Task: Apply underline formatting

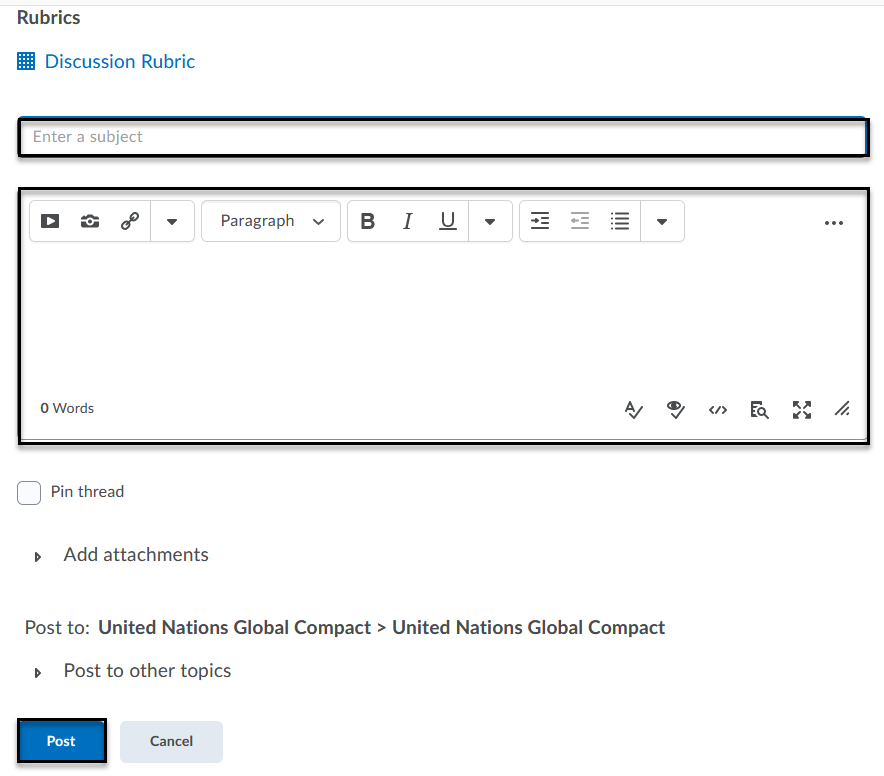Action: [448, 221]
